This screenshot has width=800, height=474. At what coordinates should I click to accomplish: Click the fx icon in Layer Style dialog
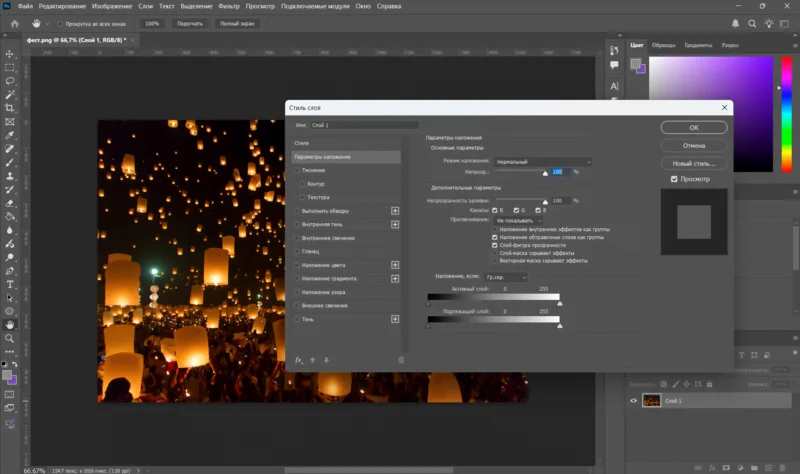298,360
